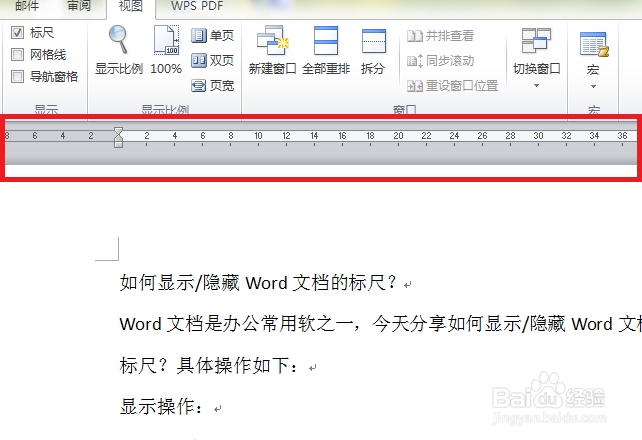Click the paragraph starting Word 文档是办公常用软之一
642x440 pixels.
pos(381,324)
